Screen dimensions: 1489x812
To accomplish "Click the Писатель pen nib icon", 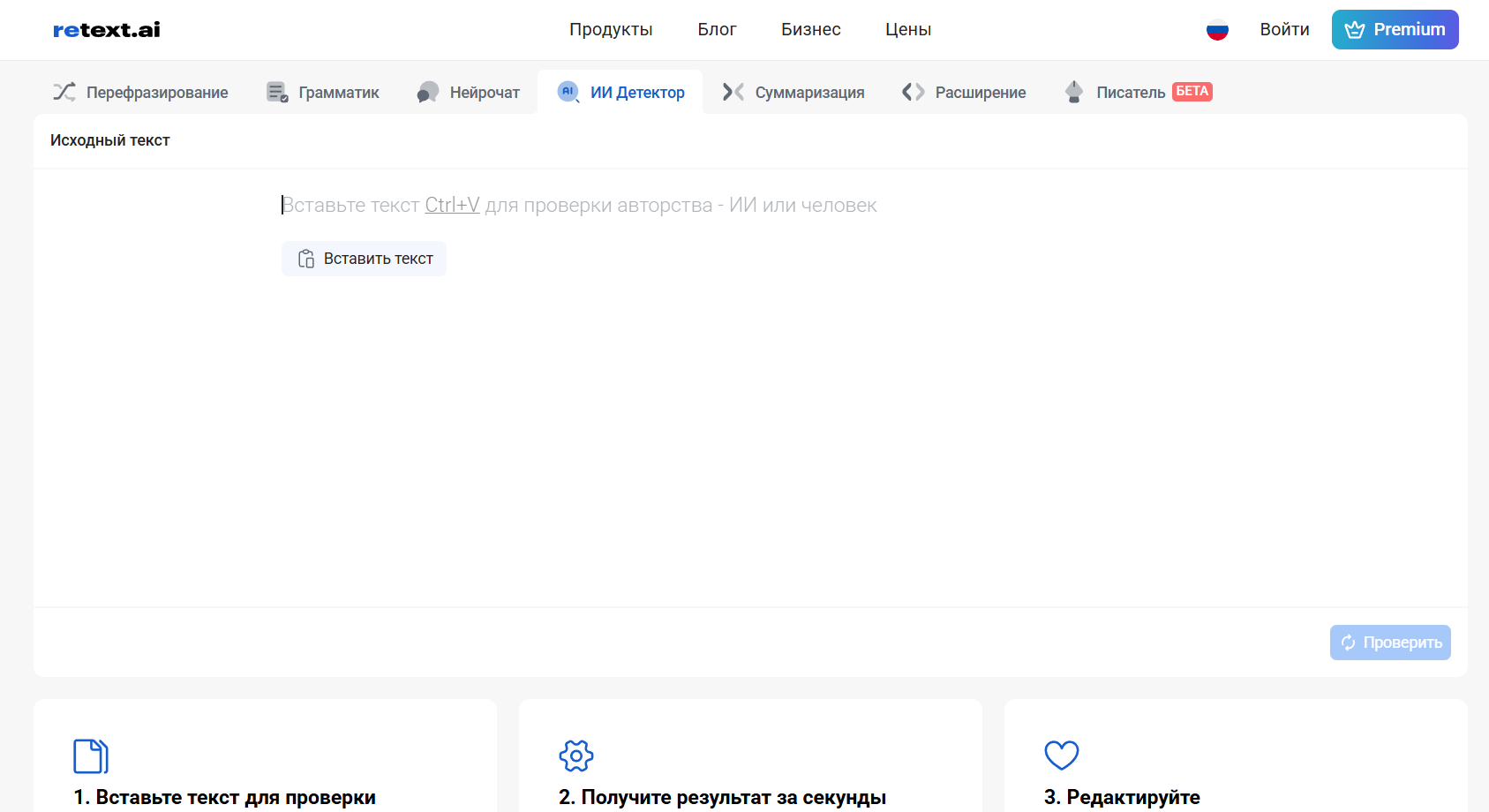I will coord(1073,92).
